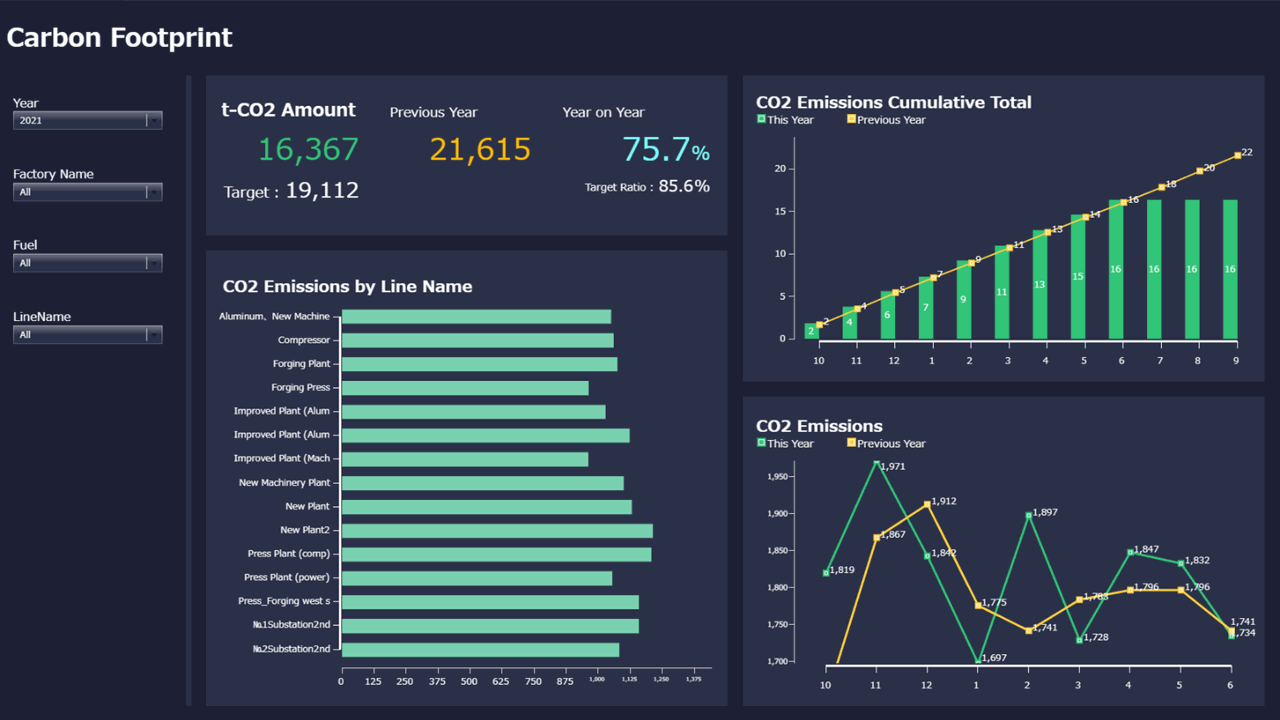This screenshot has height=720, width=1280.
Task: Click the Press_Forging west s bar
Action: click(490, 602)
